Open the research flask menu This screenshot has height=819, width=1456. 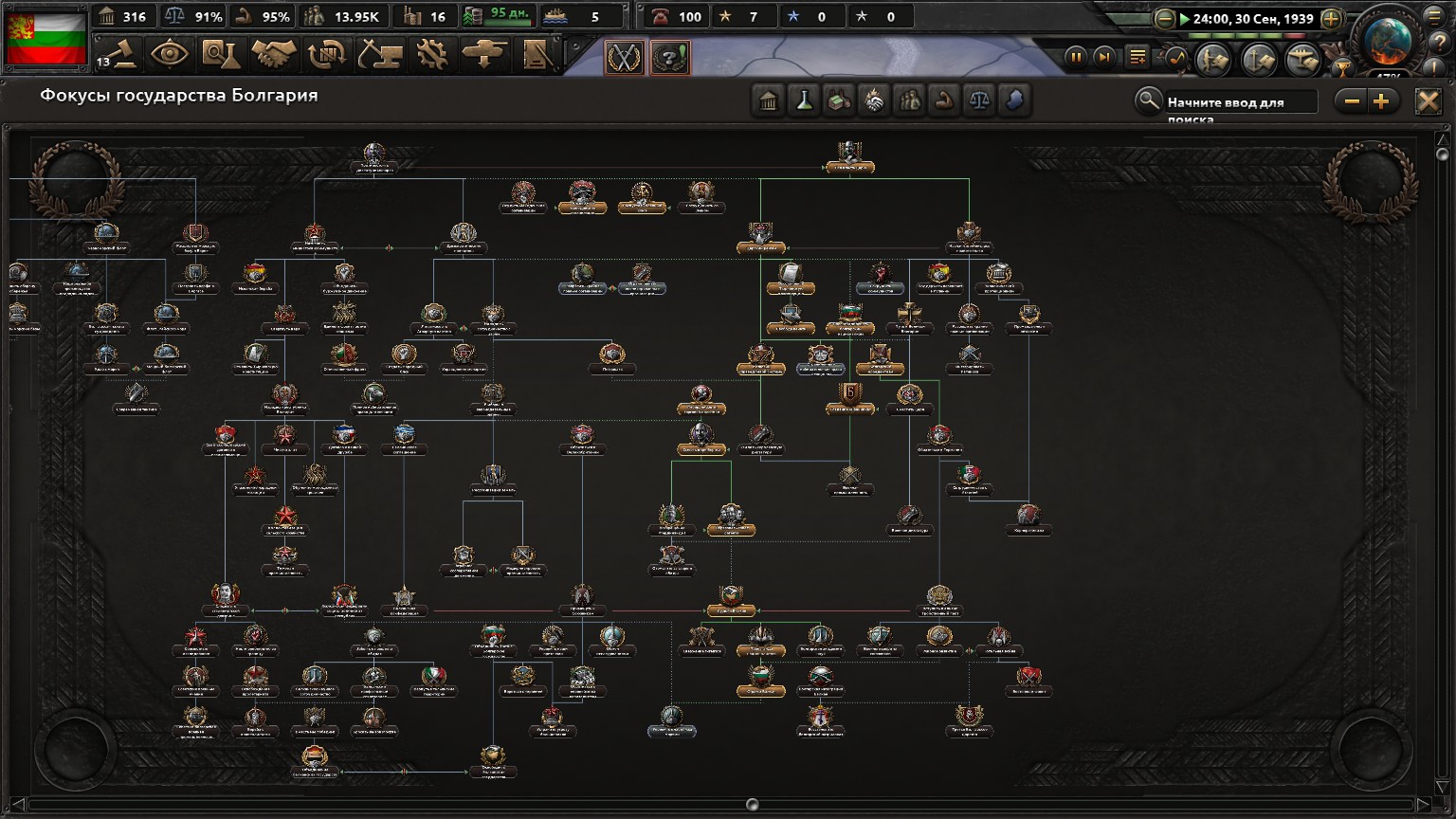point(222,55)
